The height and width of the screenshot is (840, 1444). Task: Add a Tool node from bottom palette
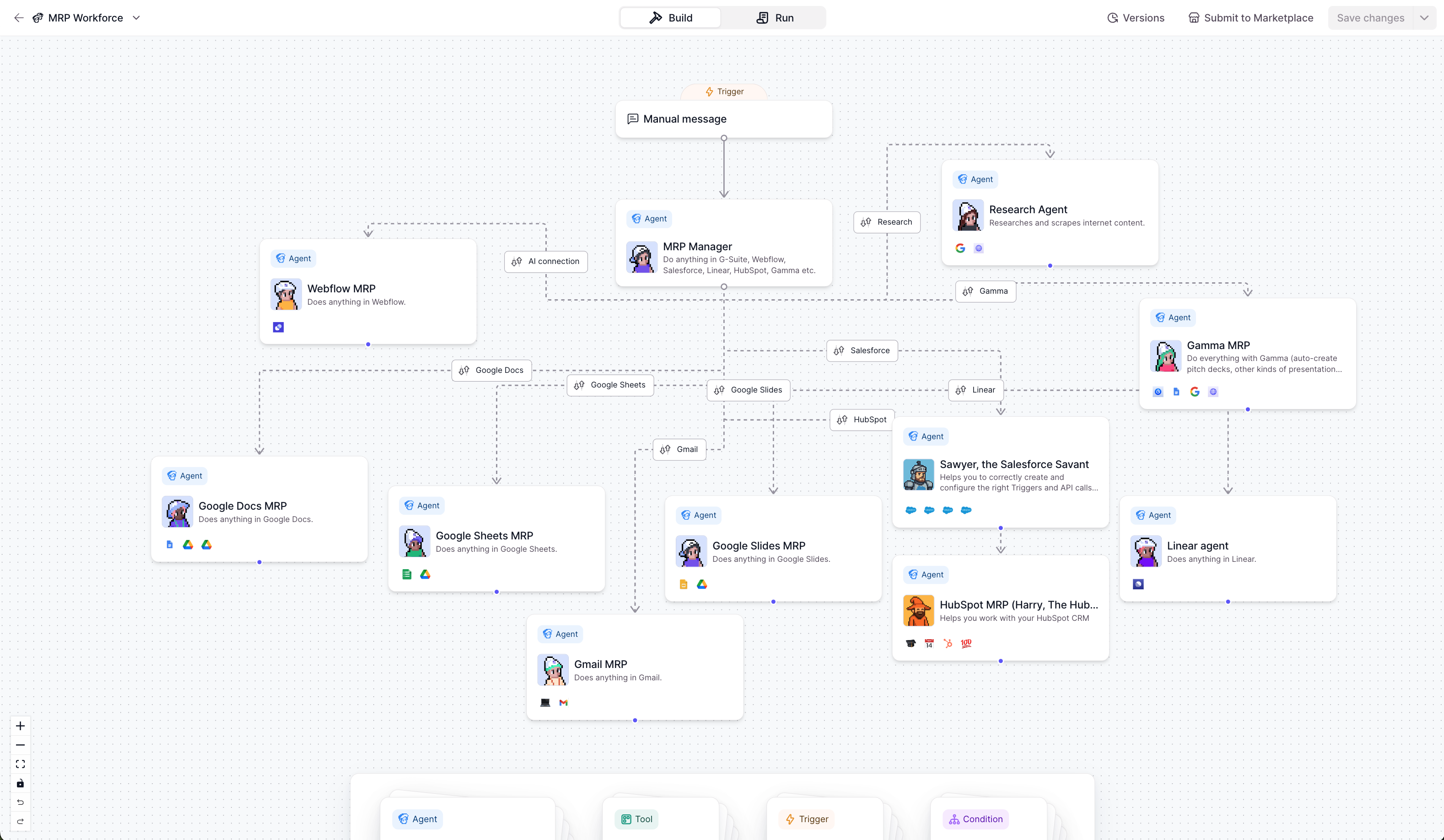(x=661, y=819)
